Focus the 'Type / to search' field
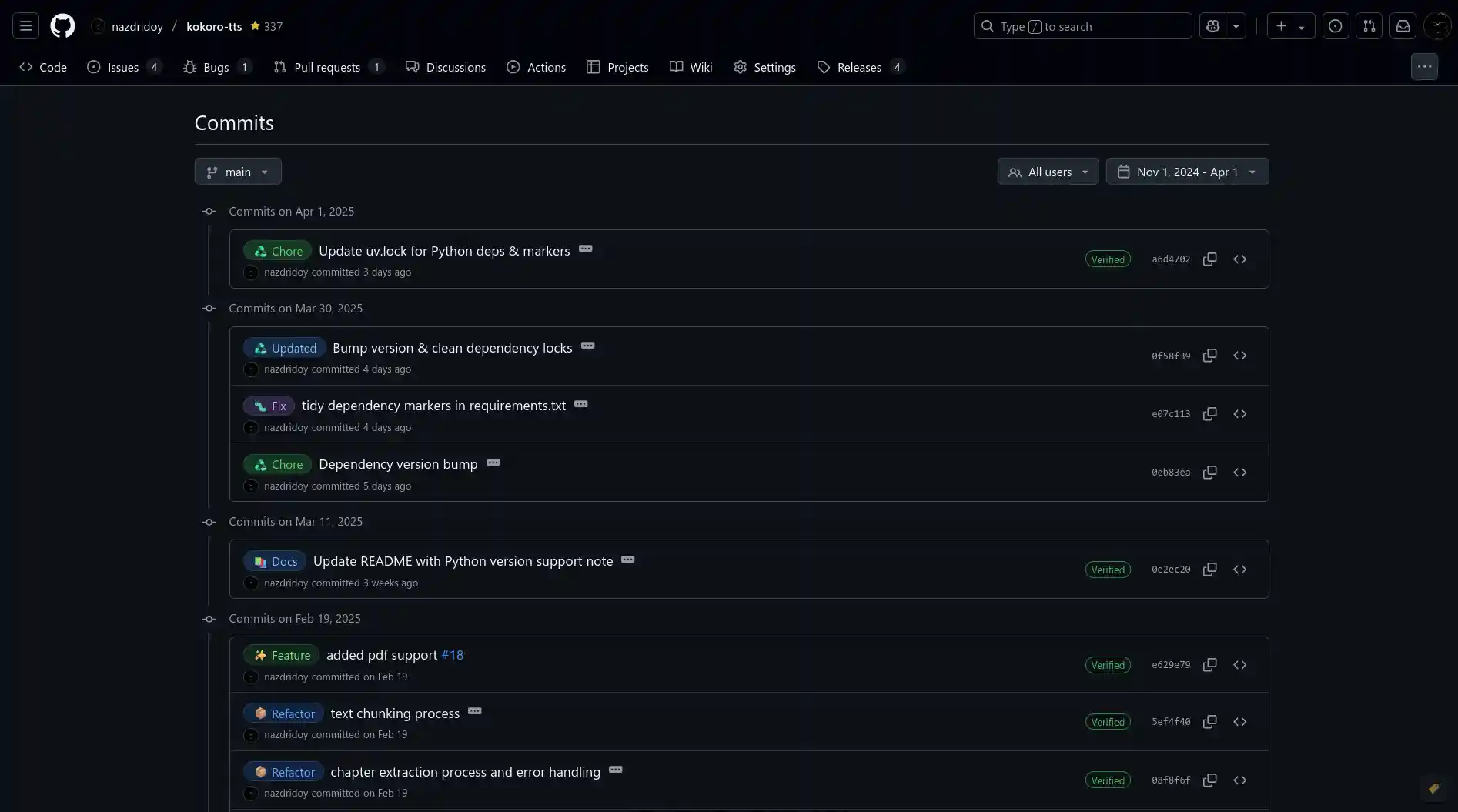The image size is (1458, 812). 1082,26
